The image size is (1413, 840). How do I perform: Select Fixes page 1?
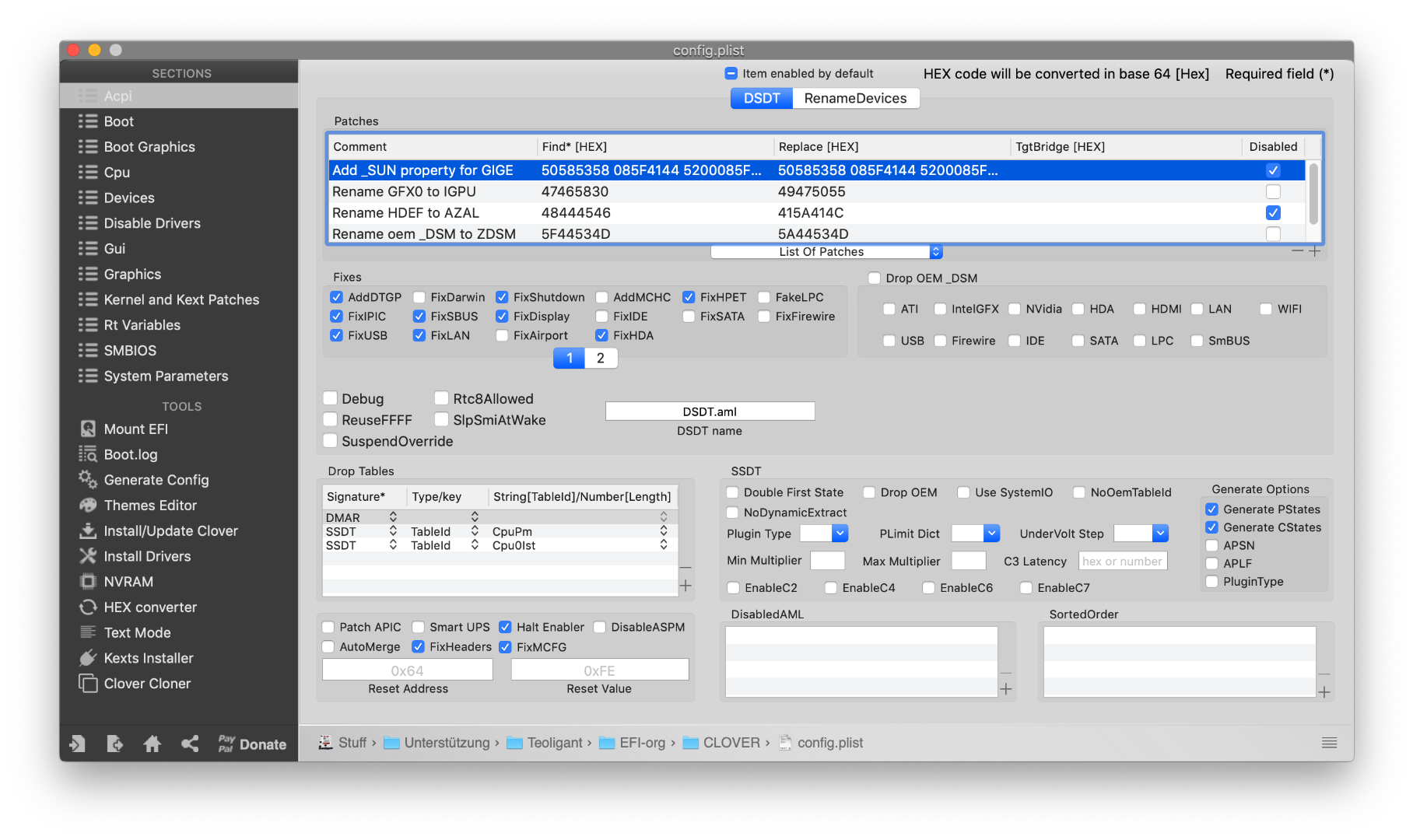(570, 358)
